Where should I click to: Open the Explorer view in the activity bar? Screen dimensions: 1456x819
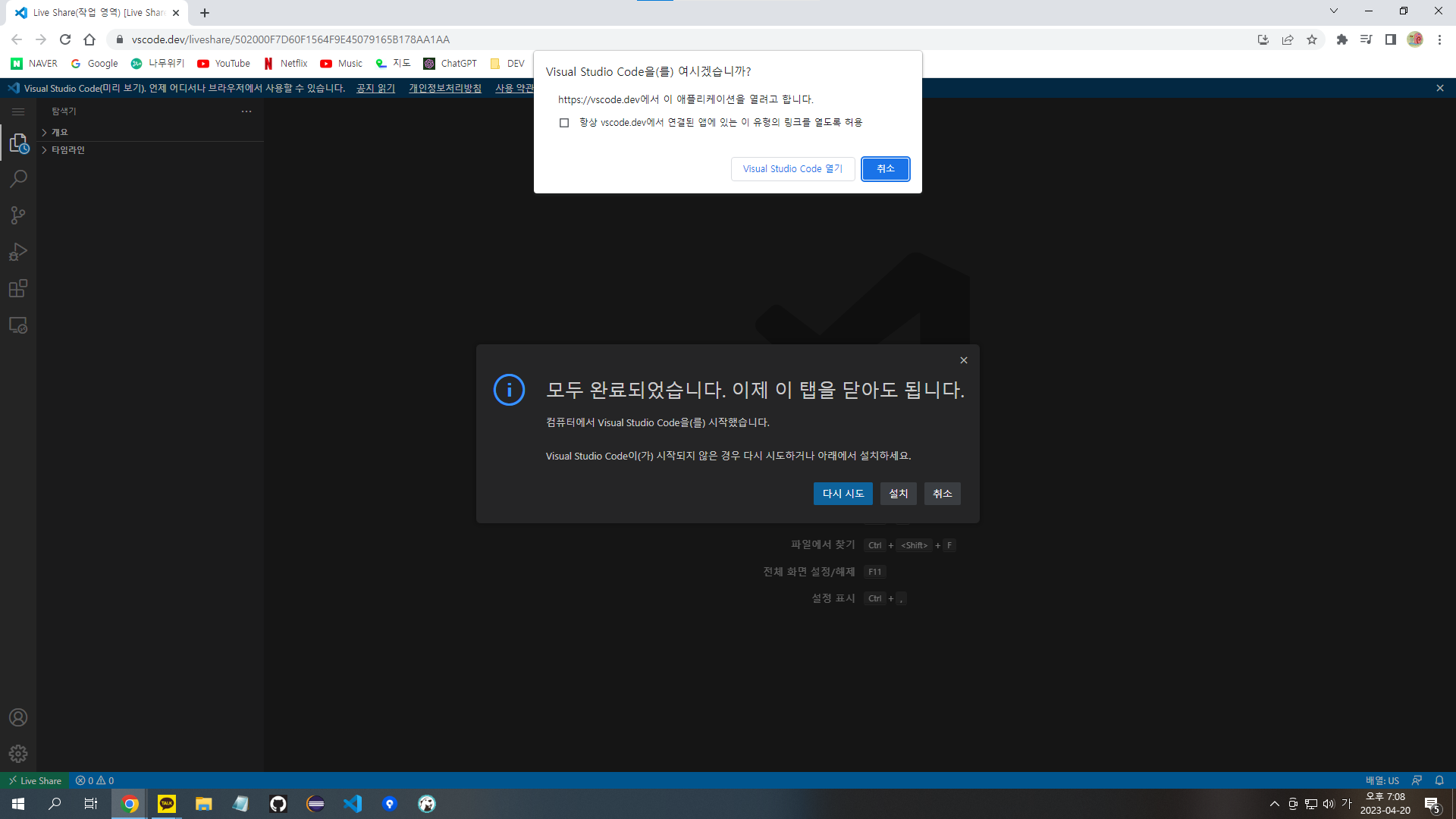pos(18,143)
